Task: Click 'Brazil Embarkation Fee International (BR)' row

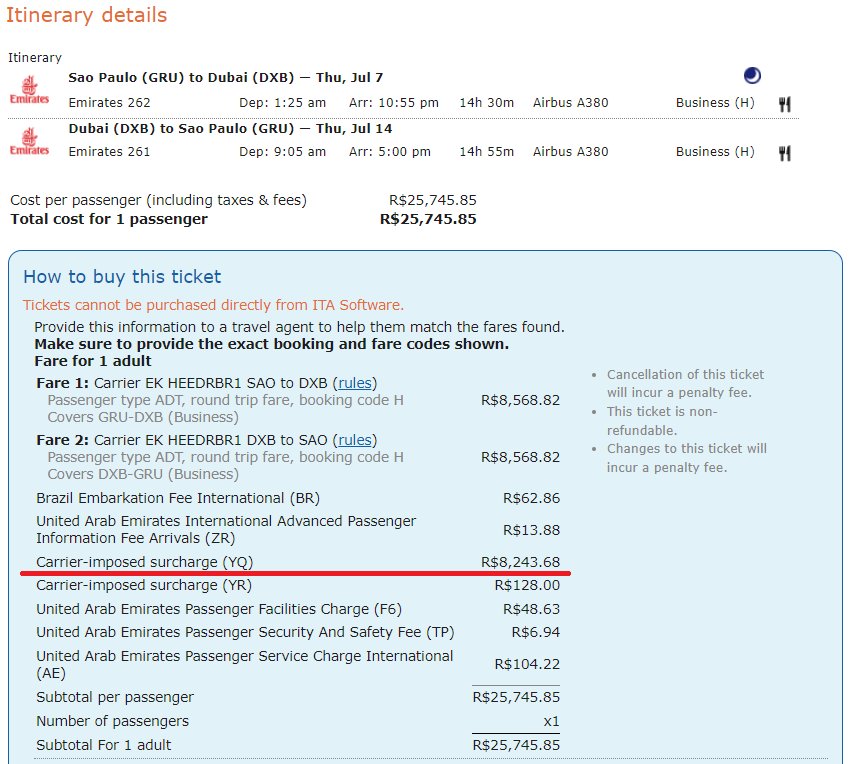Action: point(298,498)
